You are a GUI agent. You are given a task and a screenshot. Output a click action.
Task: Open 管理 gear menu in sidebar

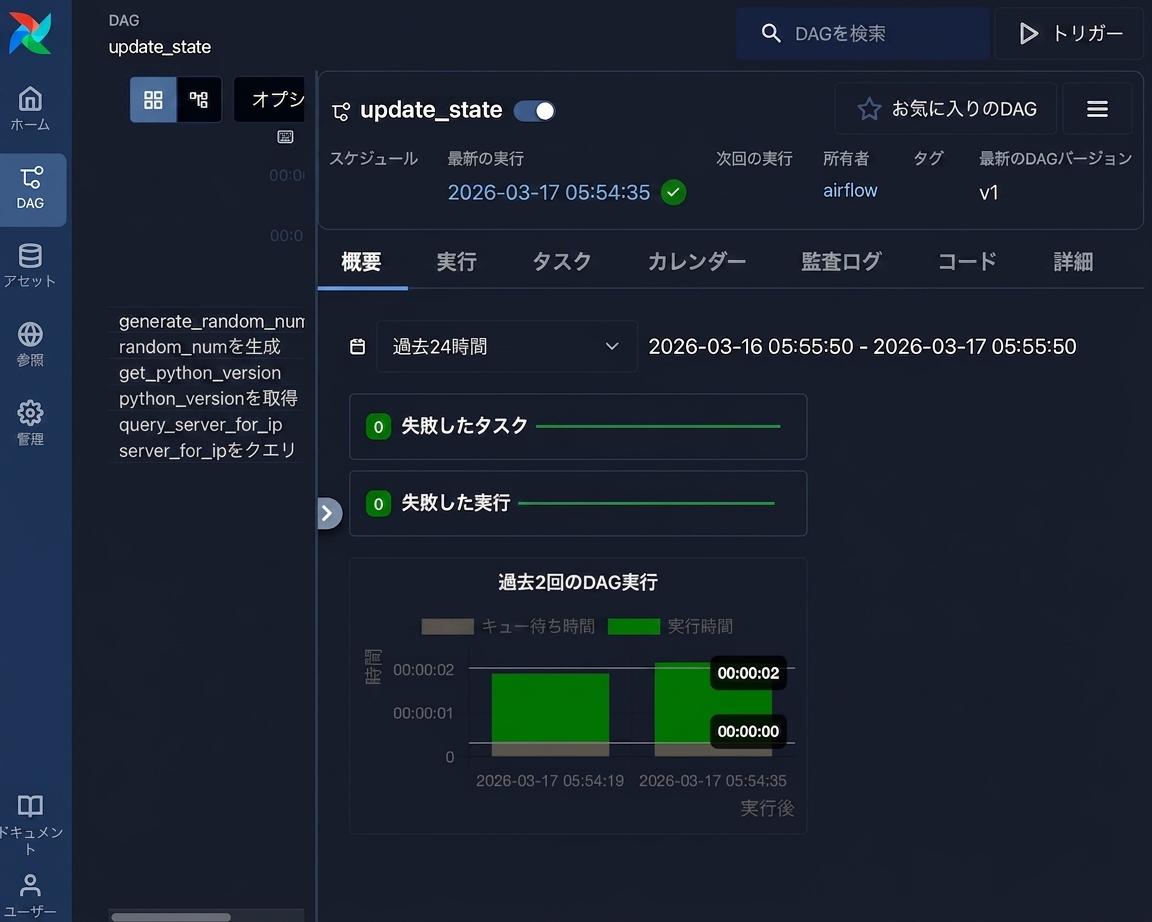tap(30, 422)
